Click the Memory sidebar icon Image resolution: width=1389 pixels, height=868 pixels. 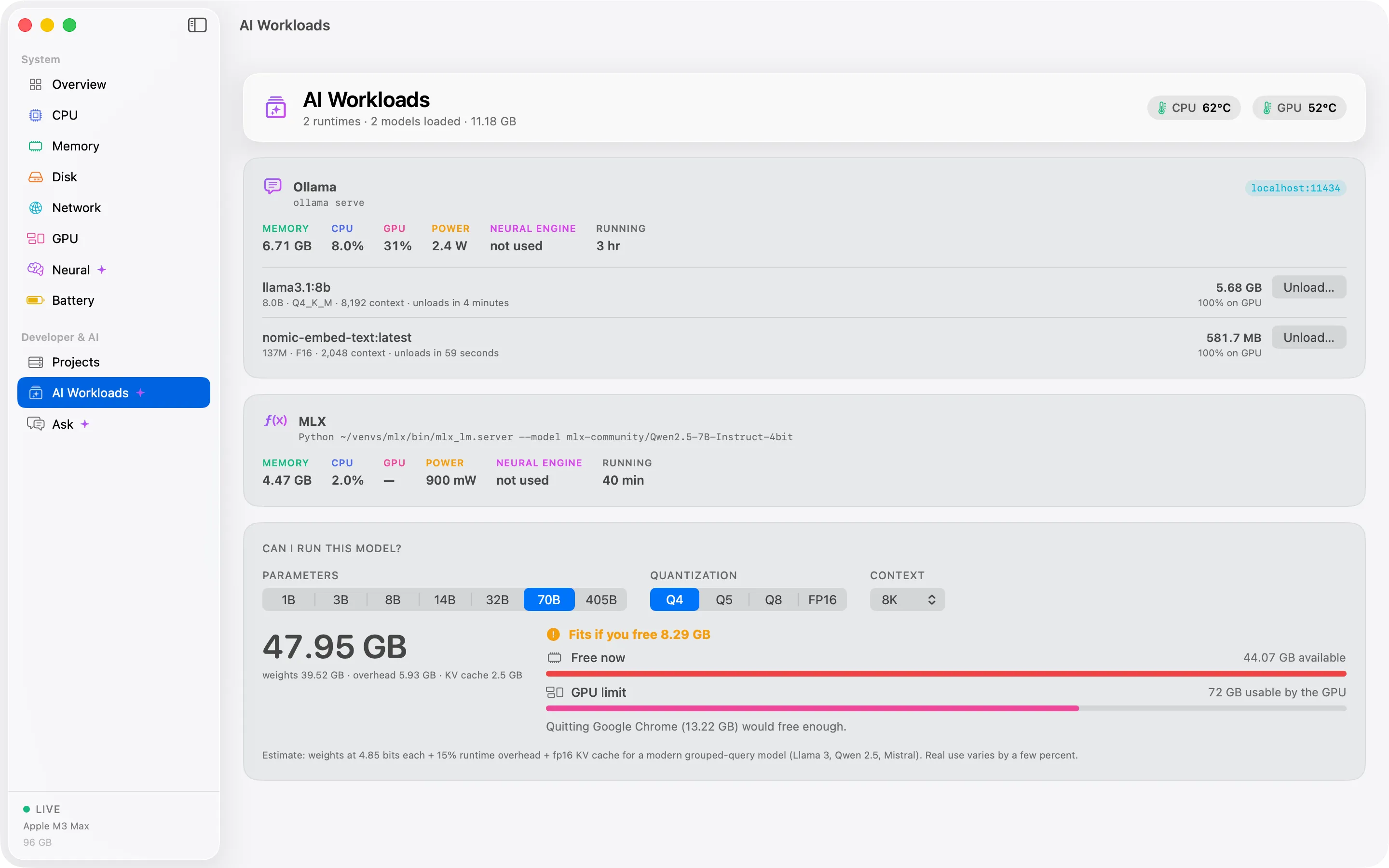(36, 146)
